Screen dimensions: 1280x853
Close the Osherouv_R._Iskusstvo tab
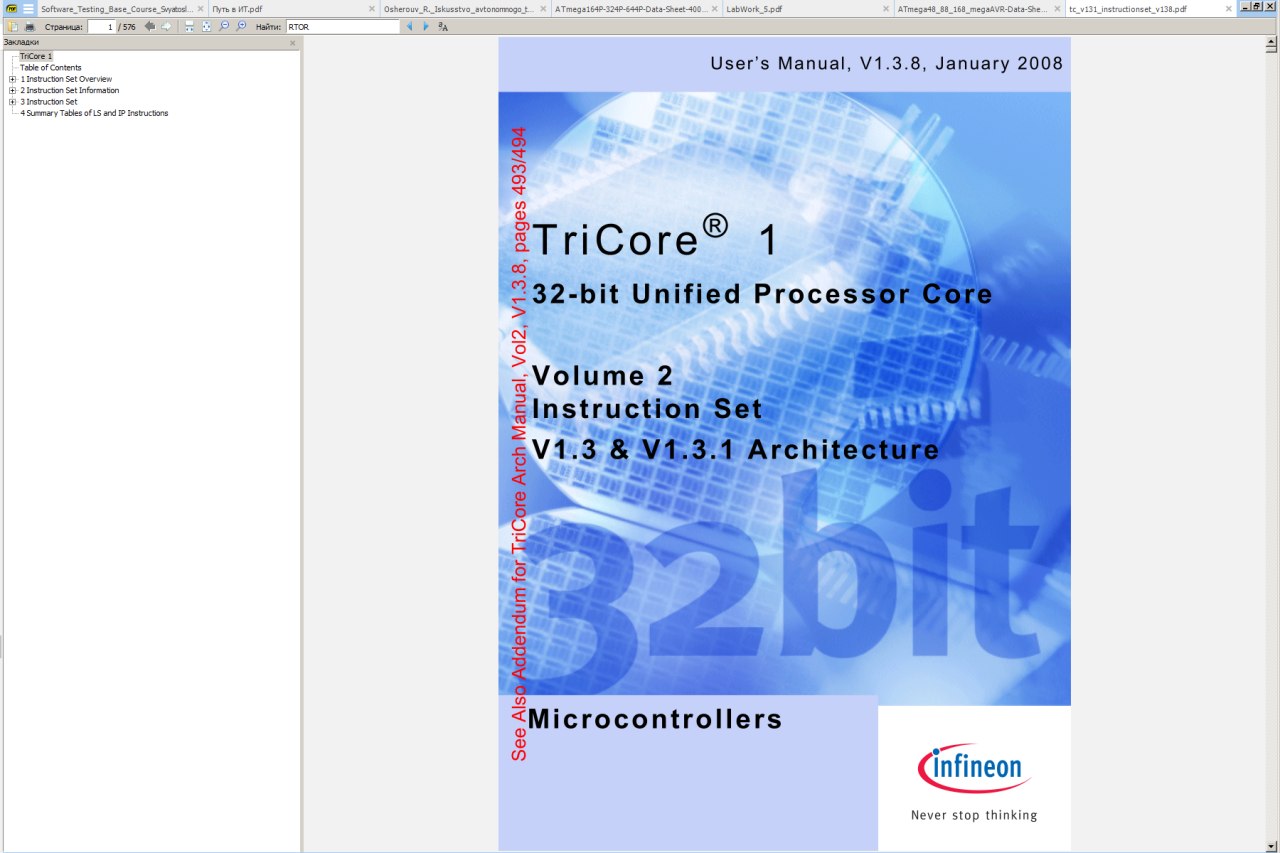coord(544,8)
